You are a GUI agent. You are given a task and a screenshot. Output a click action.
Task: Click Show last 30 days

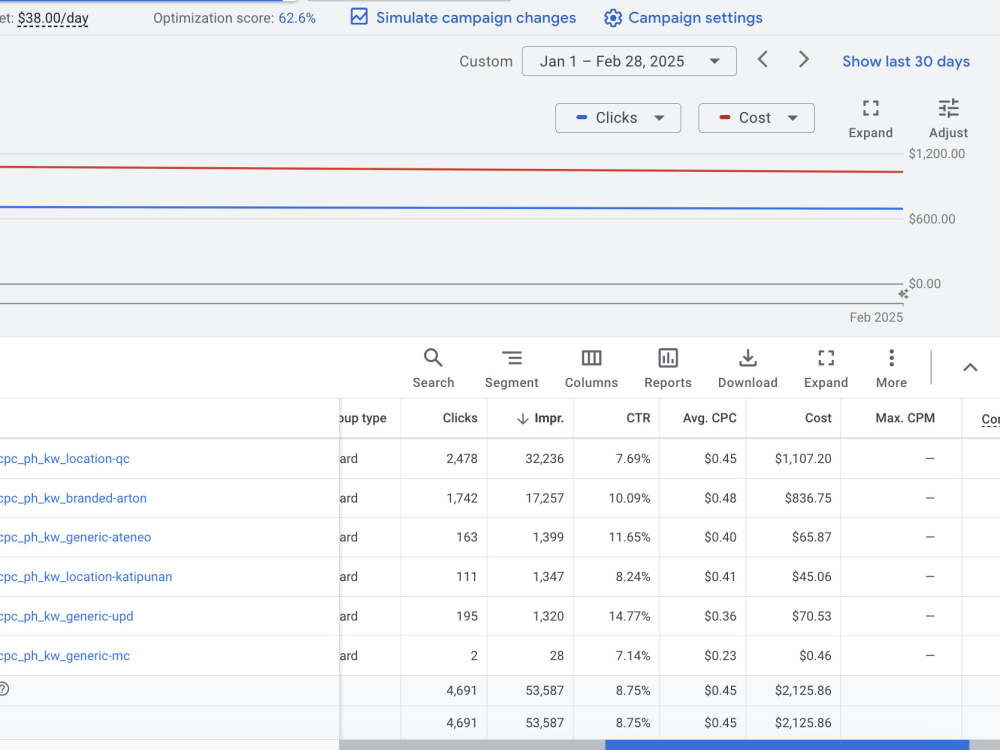(x=906, y=61)
